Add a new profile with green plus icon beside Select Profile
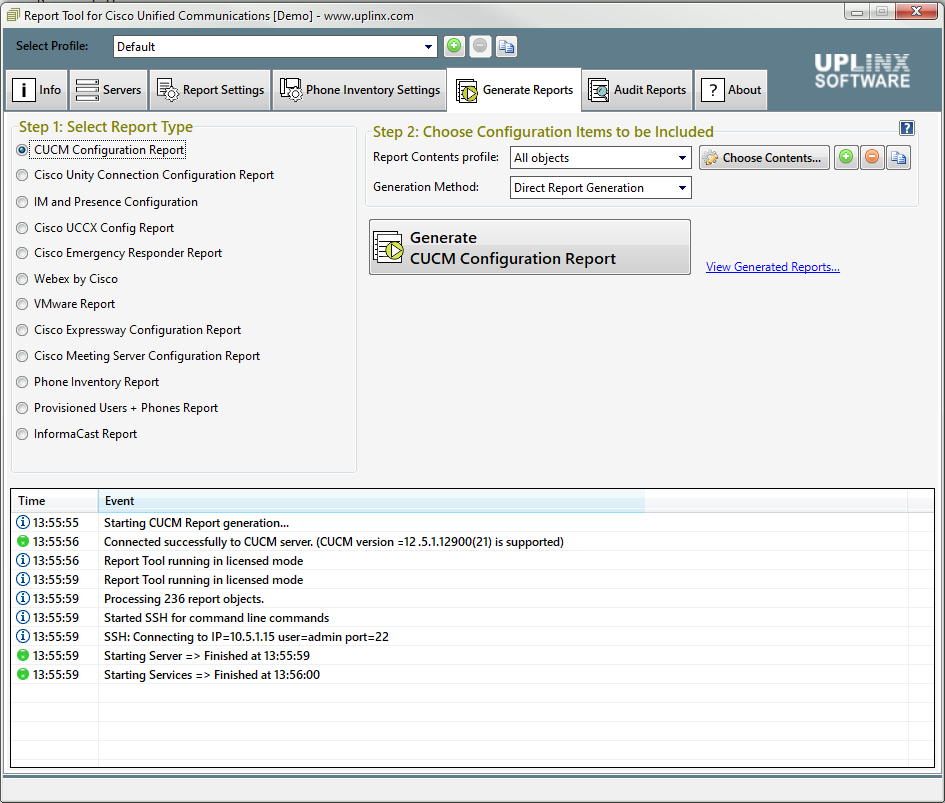This screenshot has height=803, width=945. [x=454, y=46]
